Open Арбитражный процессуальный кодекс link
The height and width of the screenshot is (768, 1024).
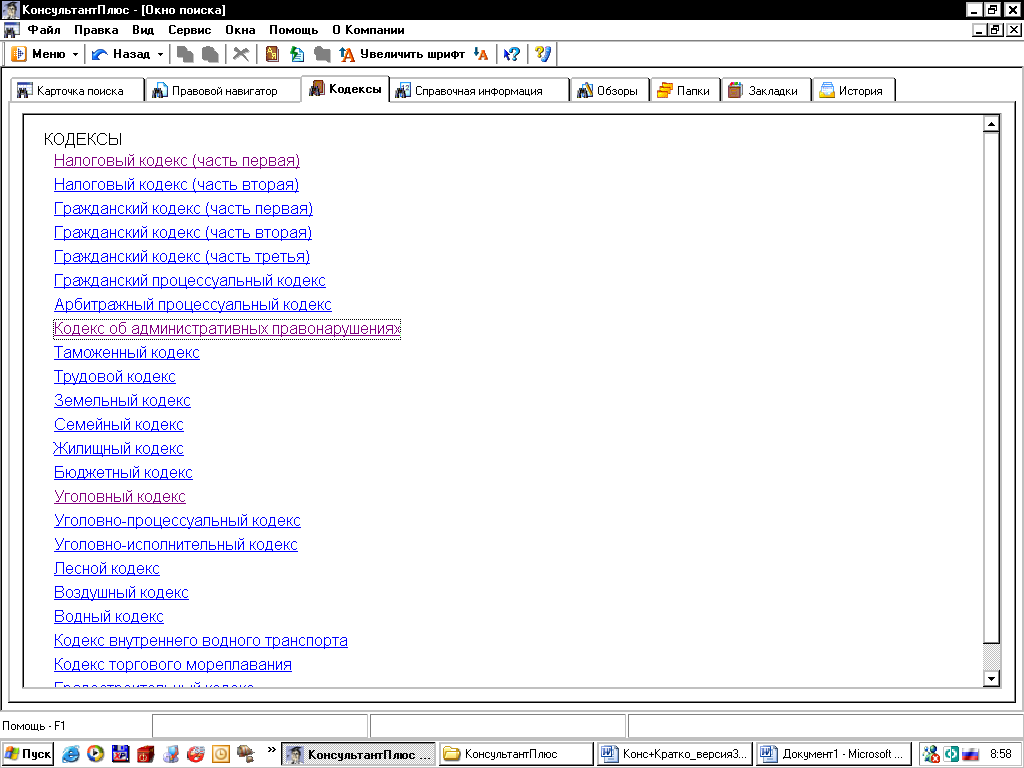[193, 305]
